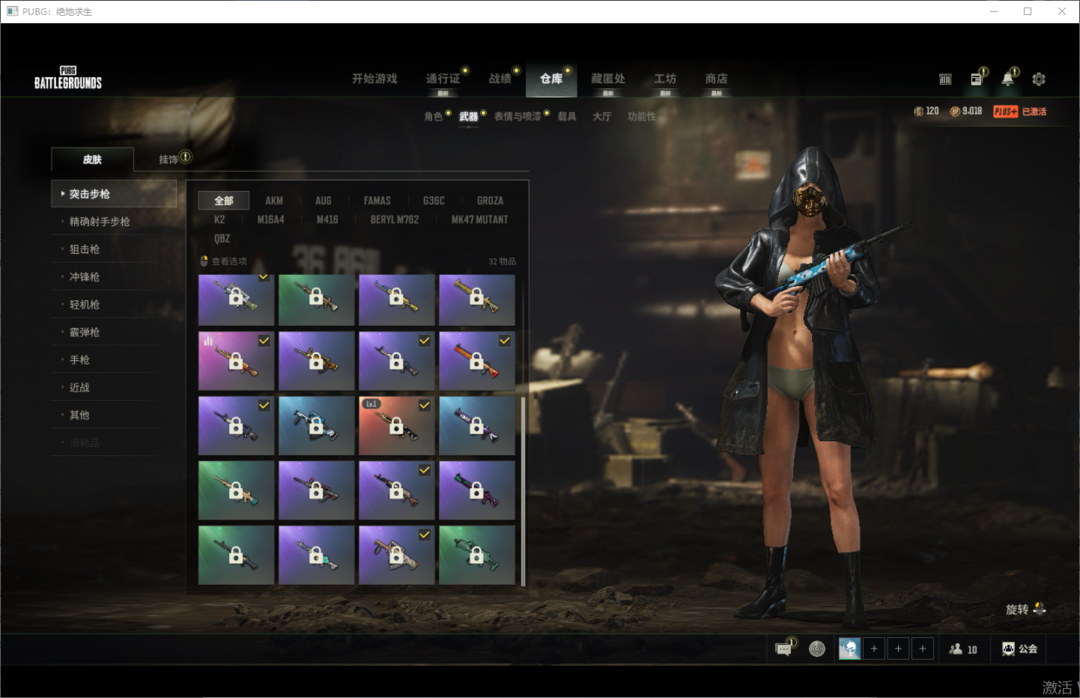Image resolution: width=1080 pixels, height=698 pixels.
Task: Filter skins by AKM
Action: [274, 201]
